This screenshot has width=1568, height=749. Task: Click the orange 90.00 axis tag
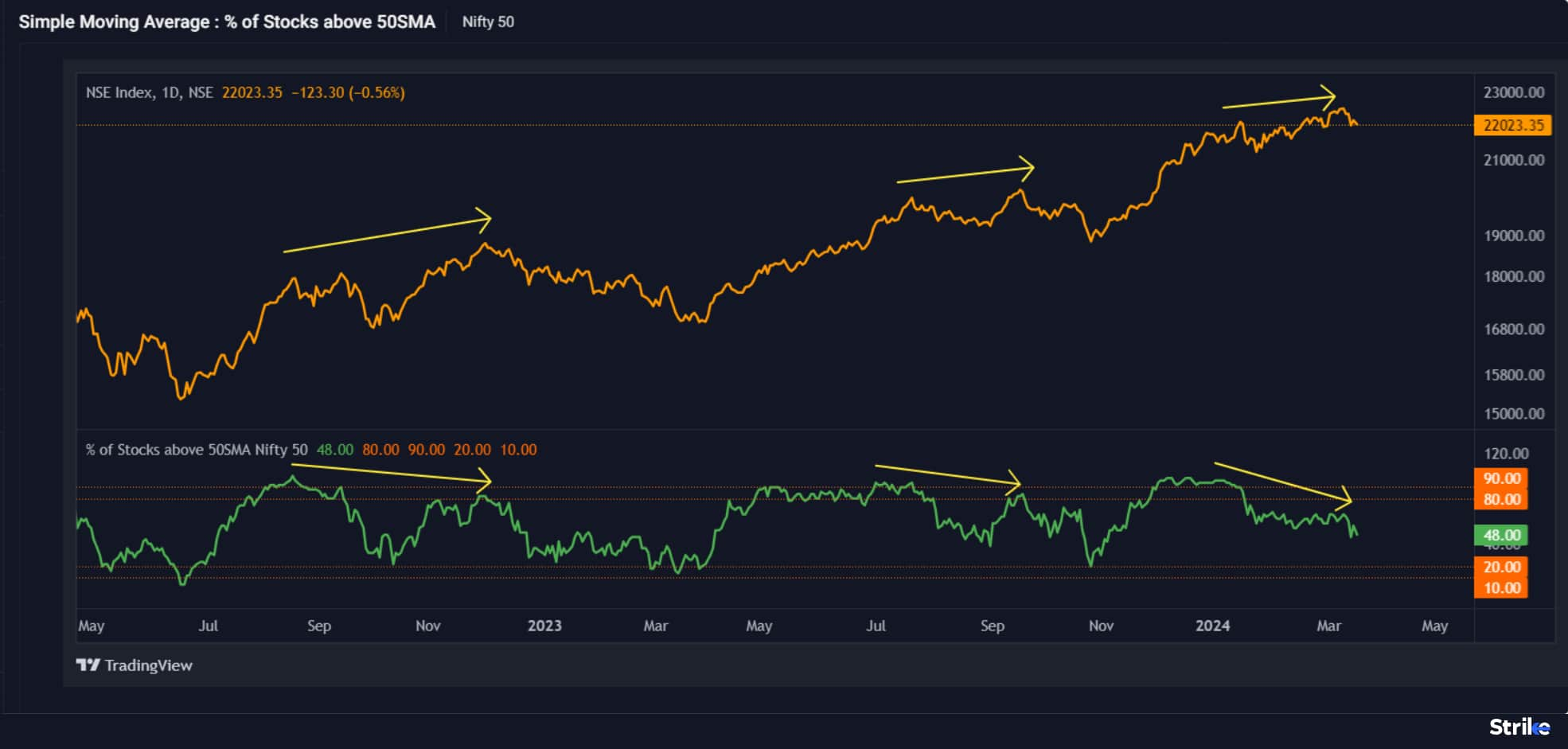1501,478
